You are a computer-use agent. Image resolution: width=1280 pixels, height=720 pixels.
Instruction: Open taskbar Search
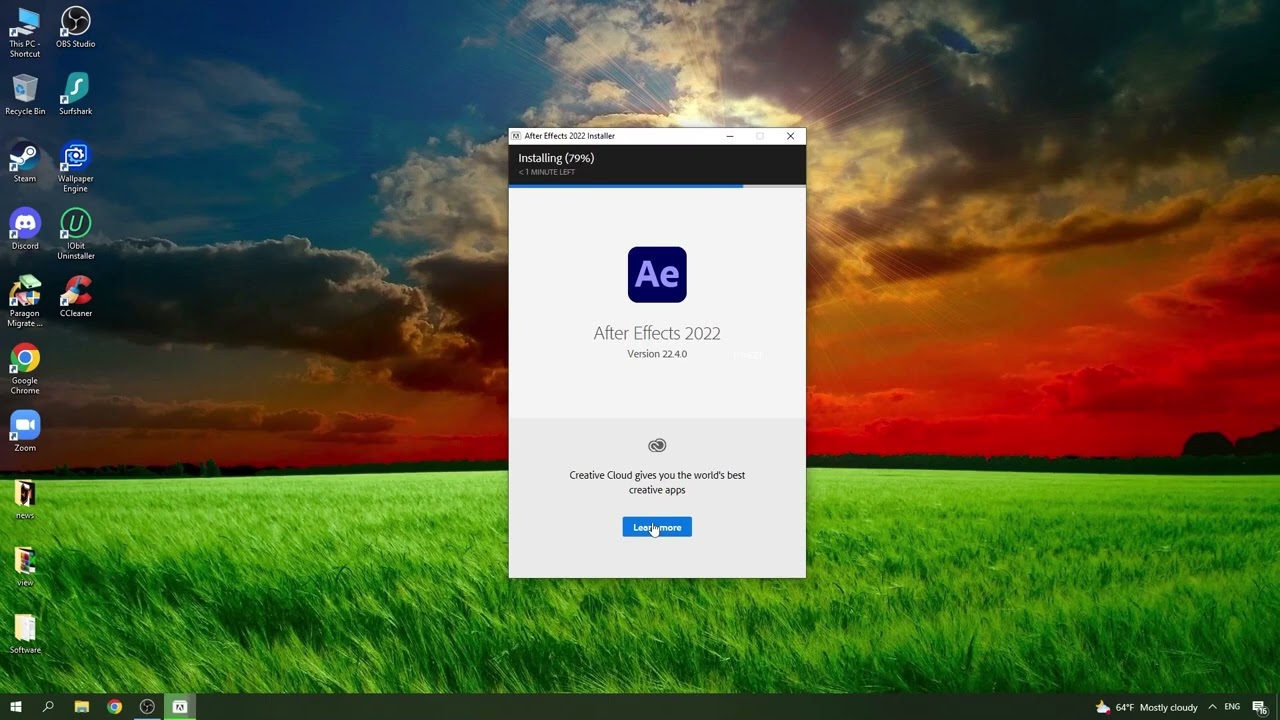click(48, 707)
